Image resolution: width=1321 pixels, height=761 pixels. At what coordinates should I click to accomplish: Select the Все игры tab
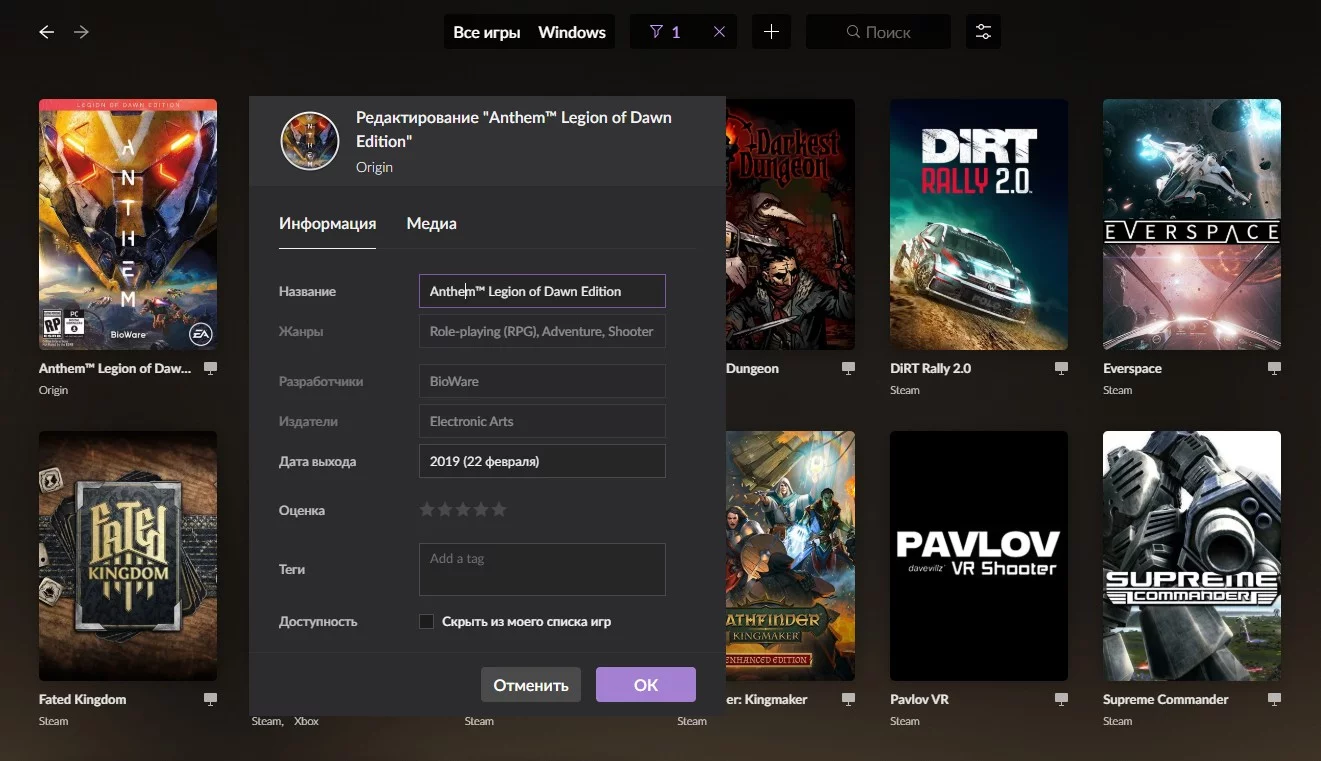coord(487,32)
